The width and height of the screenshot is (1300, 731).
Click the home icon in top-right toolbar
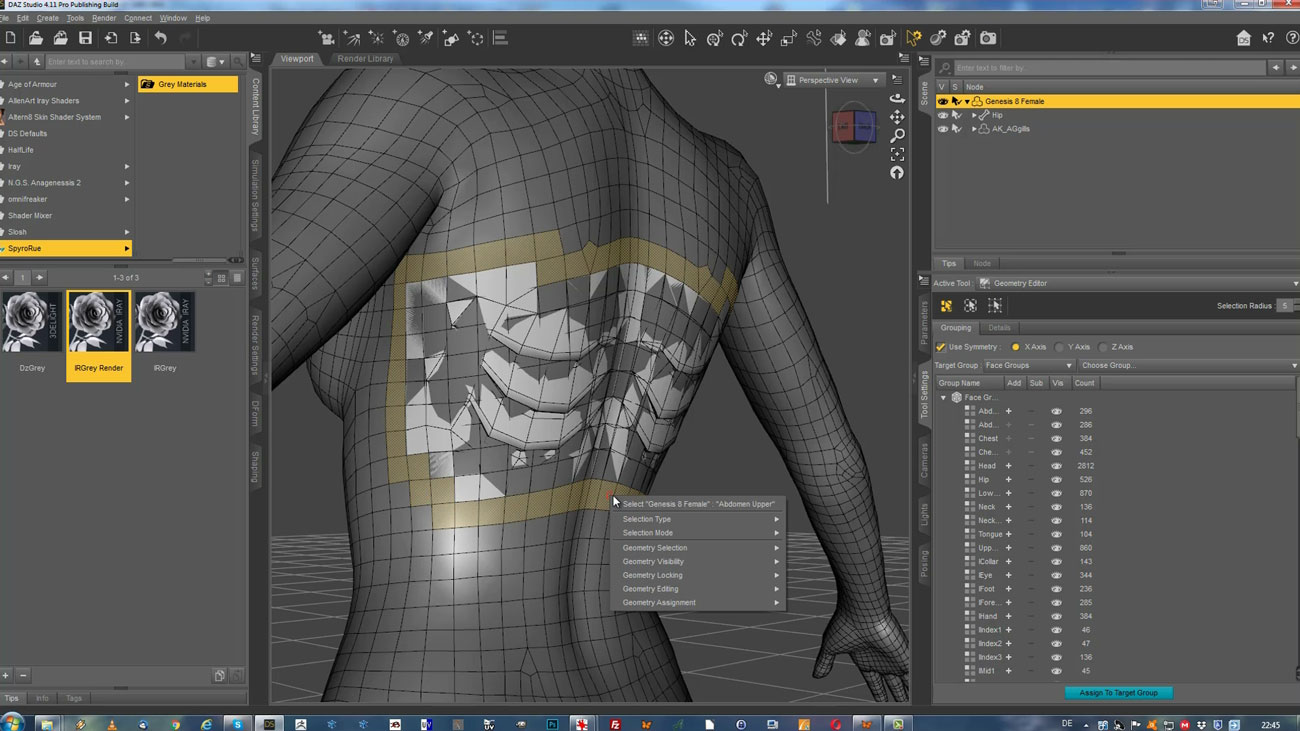1243,38
